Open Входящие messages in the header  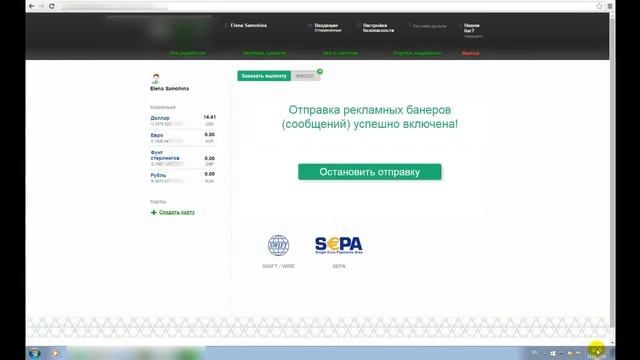pos(326,25)
